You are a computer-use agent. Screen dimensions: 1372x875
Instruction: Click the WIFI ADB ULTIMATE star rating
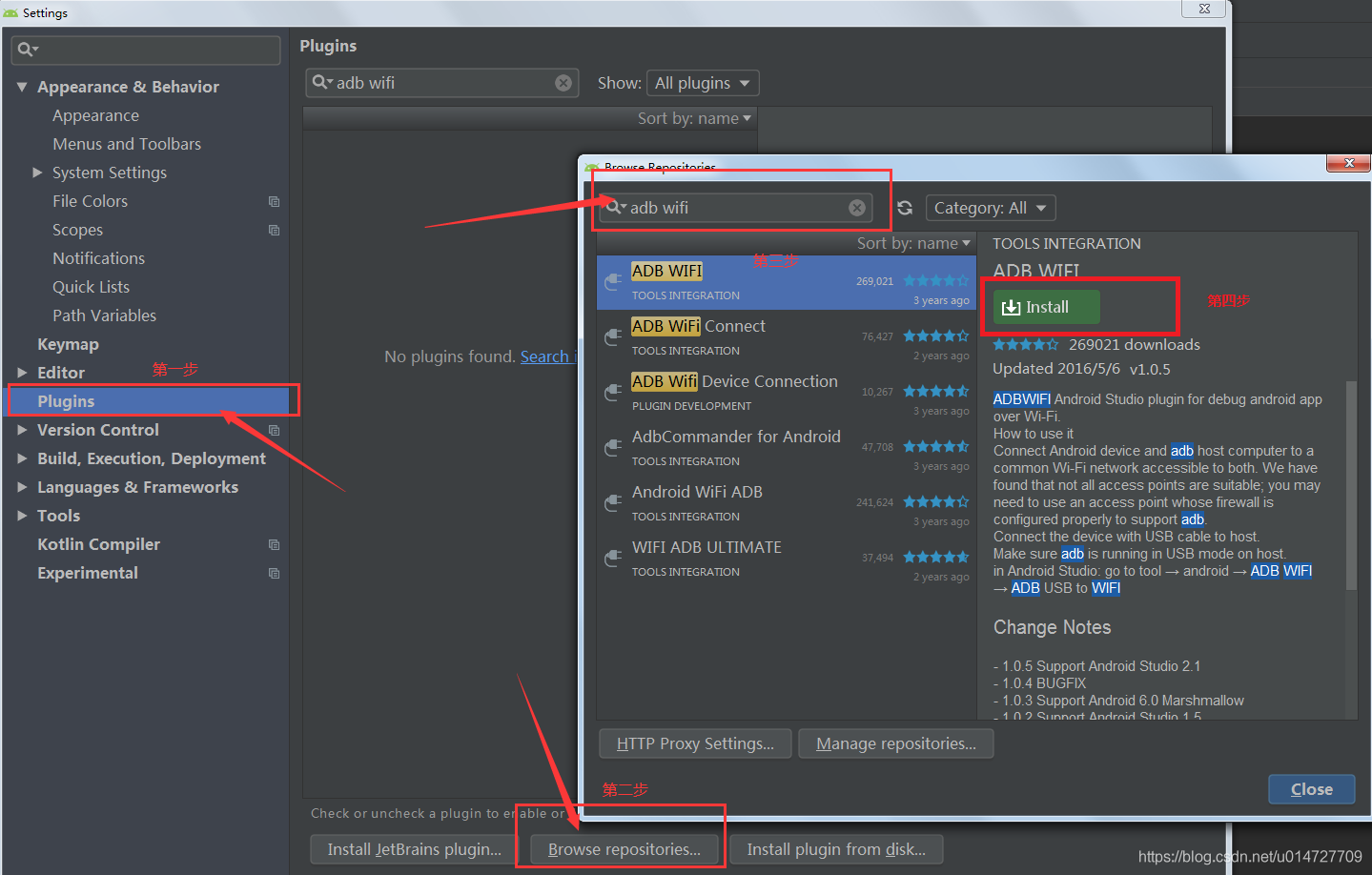click(935, 557)
